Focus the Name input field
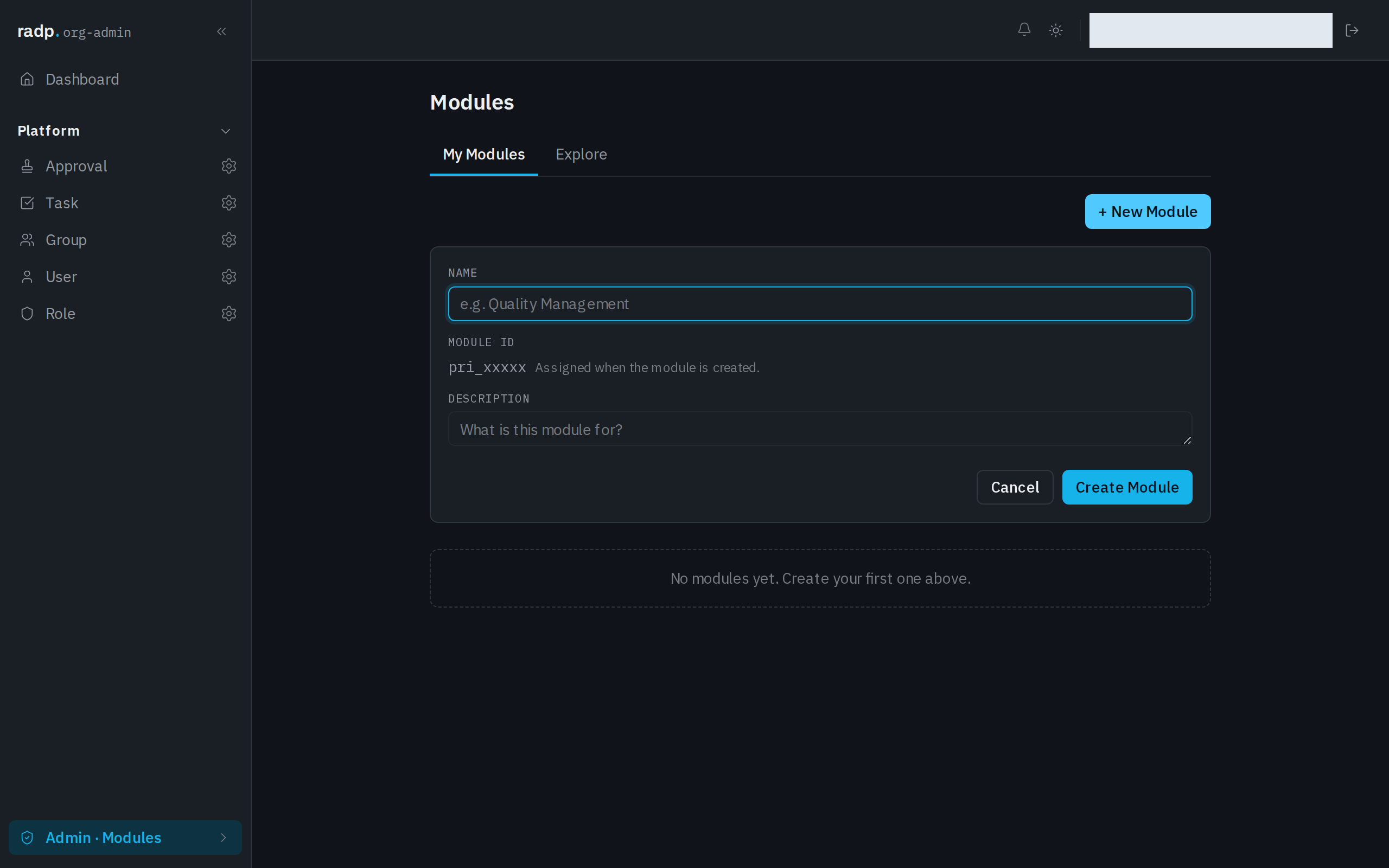 click(820, 304)
